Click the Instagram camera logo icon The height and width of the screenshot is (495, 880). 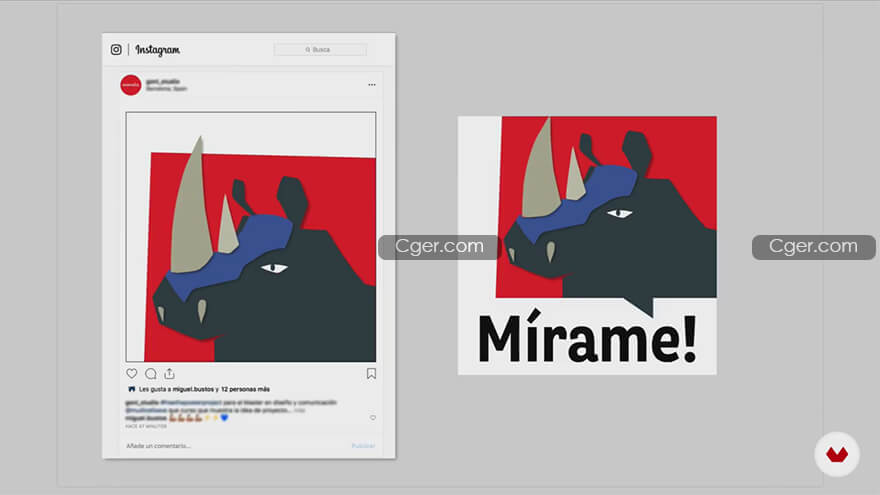pos(116,49)
